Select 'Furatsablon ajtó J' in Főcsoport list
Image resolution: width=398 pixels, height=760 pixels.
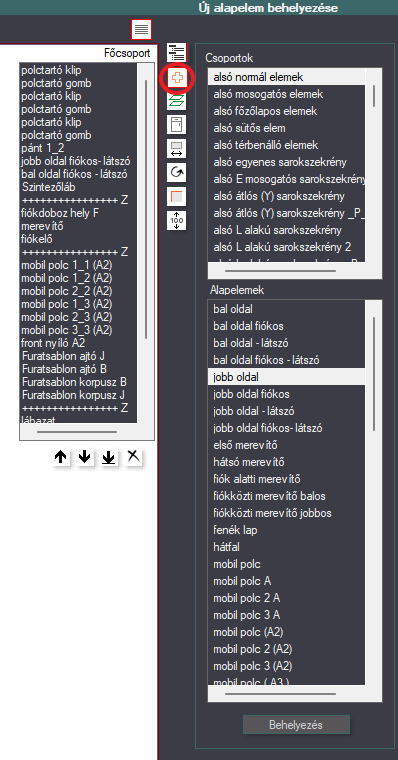(79, 356)
